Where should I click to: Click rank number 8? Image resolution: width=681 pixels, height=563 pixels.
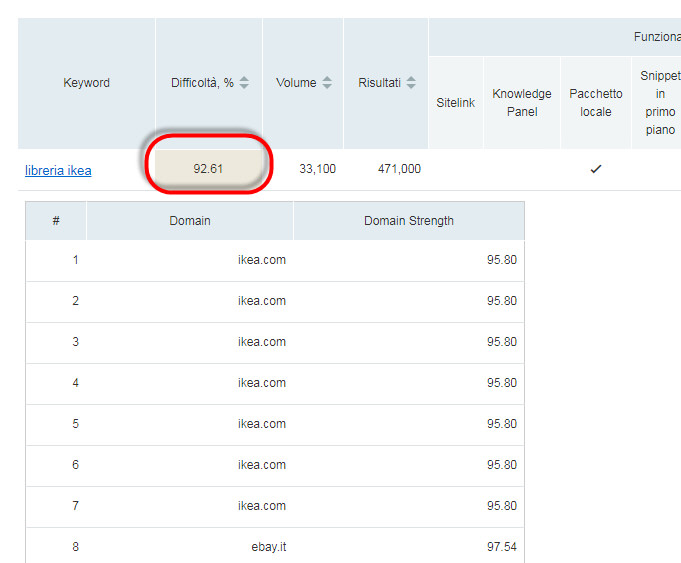click(76, 546)
